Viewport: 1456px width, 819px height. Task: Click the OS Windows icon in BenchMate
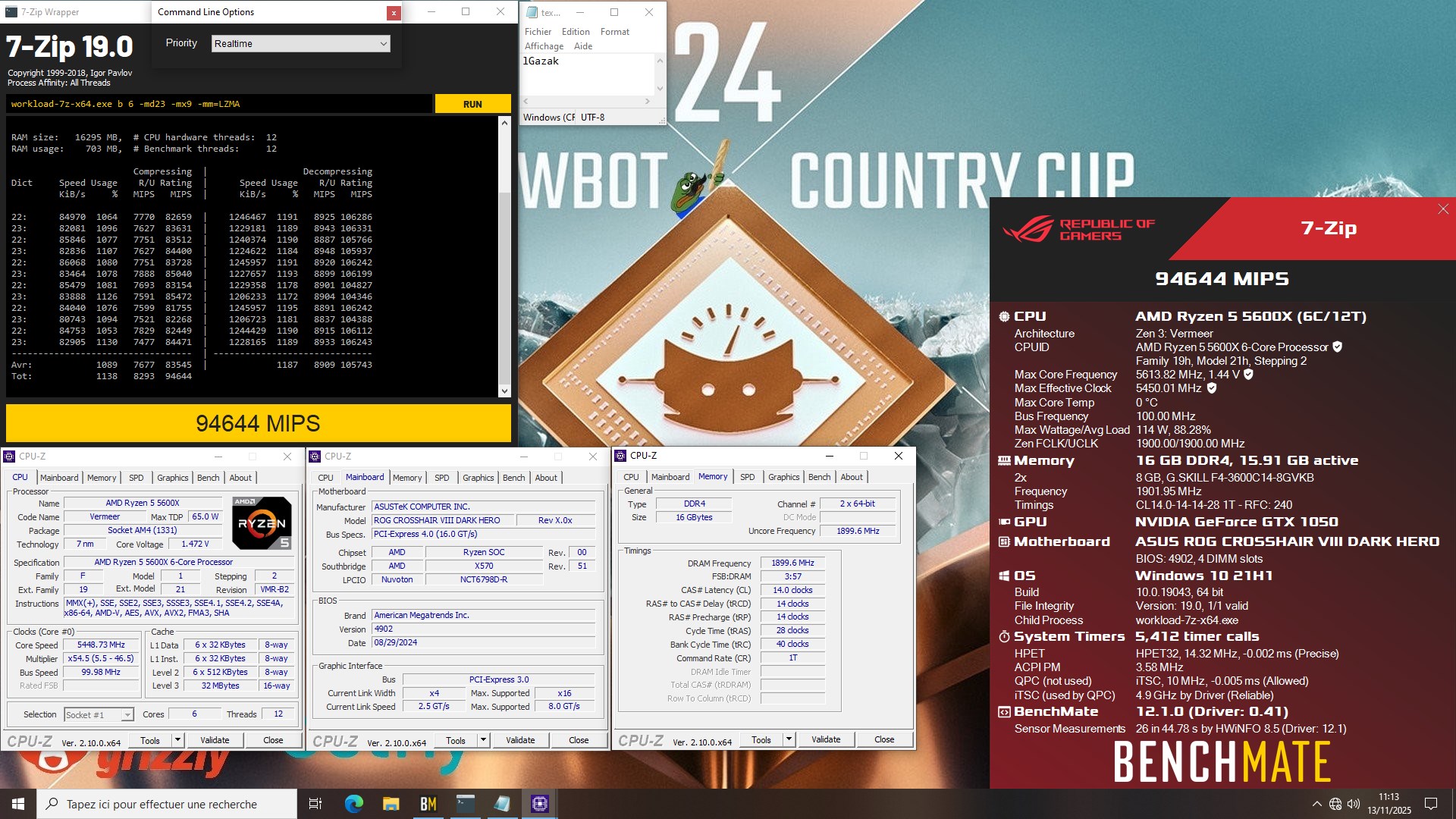pyautogui.click(x=1004, y=576)
